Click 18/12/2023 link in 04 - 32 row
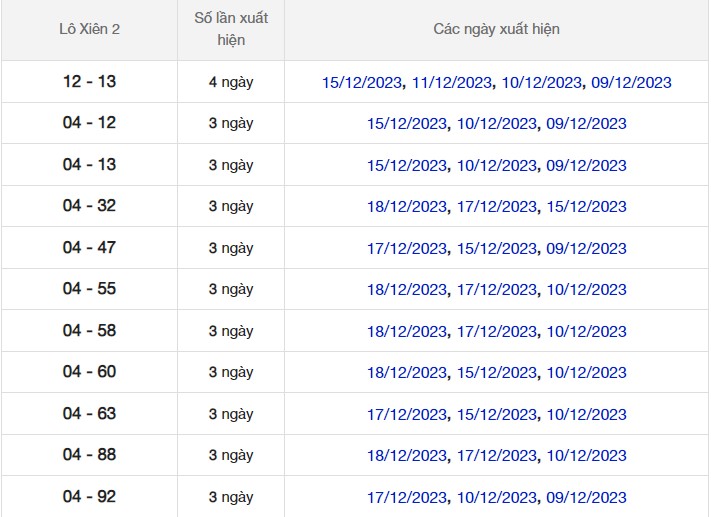The height and width of the screenshot is (517, 711). tap(407, 207)
